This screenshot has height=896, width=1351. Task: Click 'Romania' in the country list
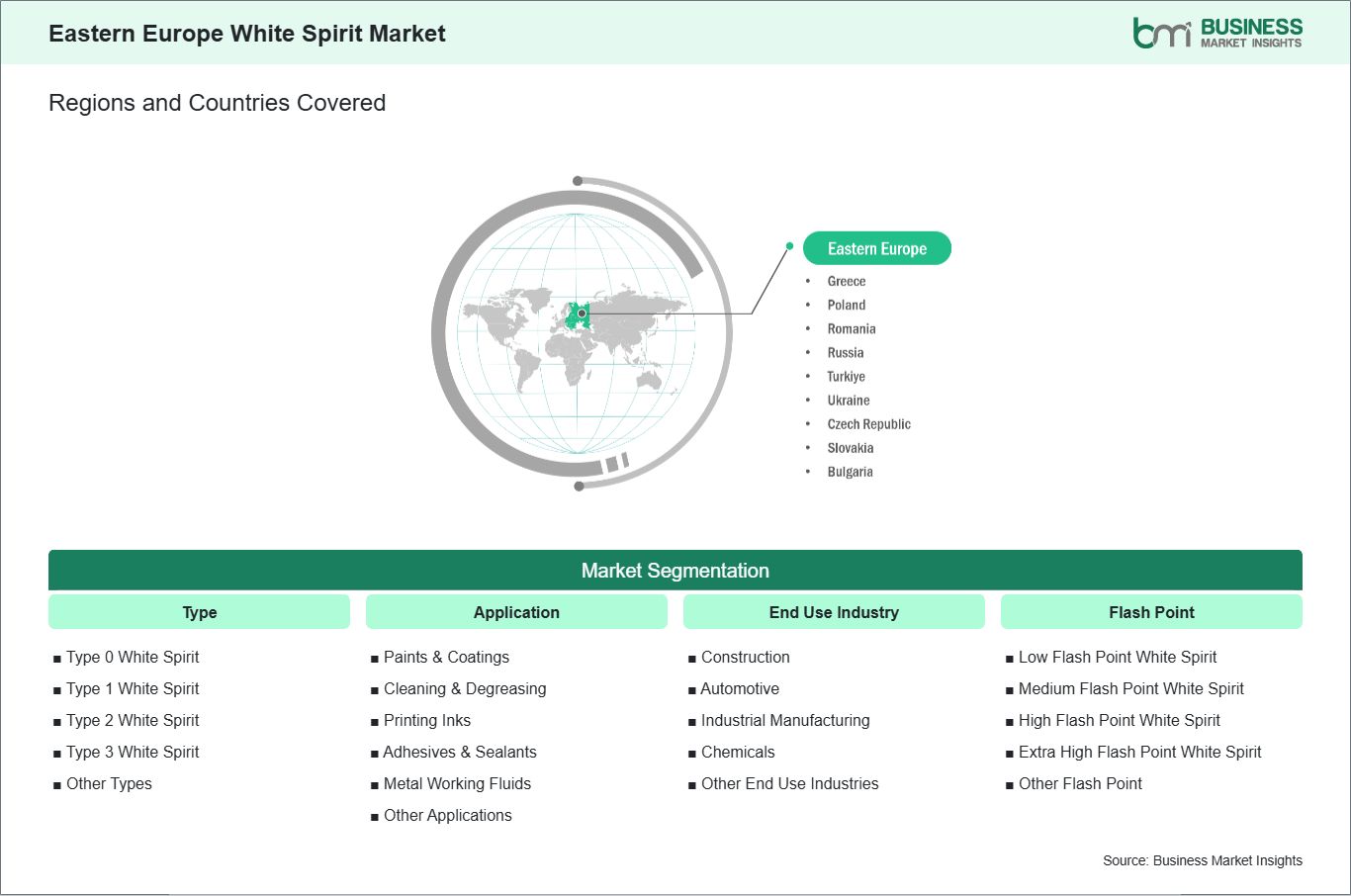coord(852,329)
